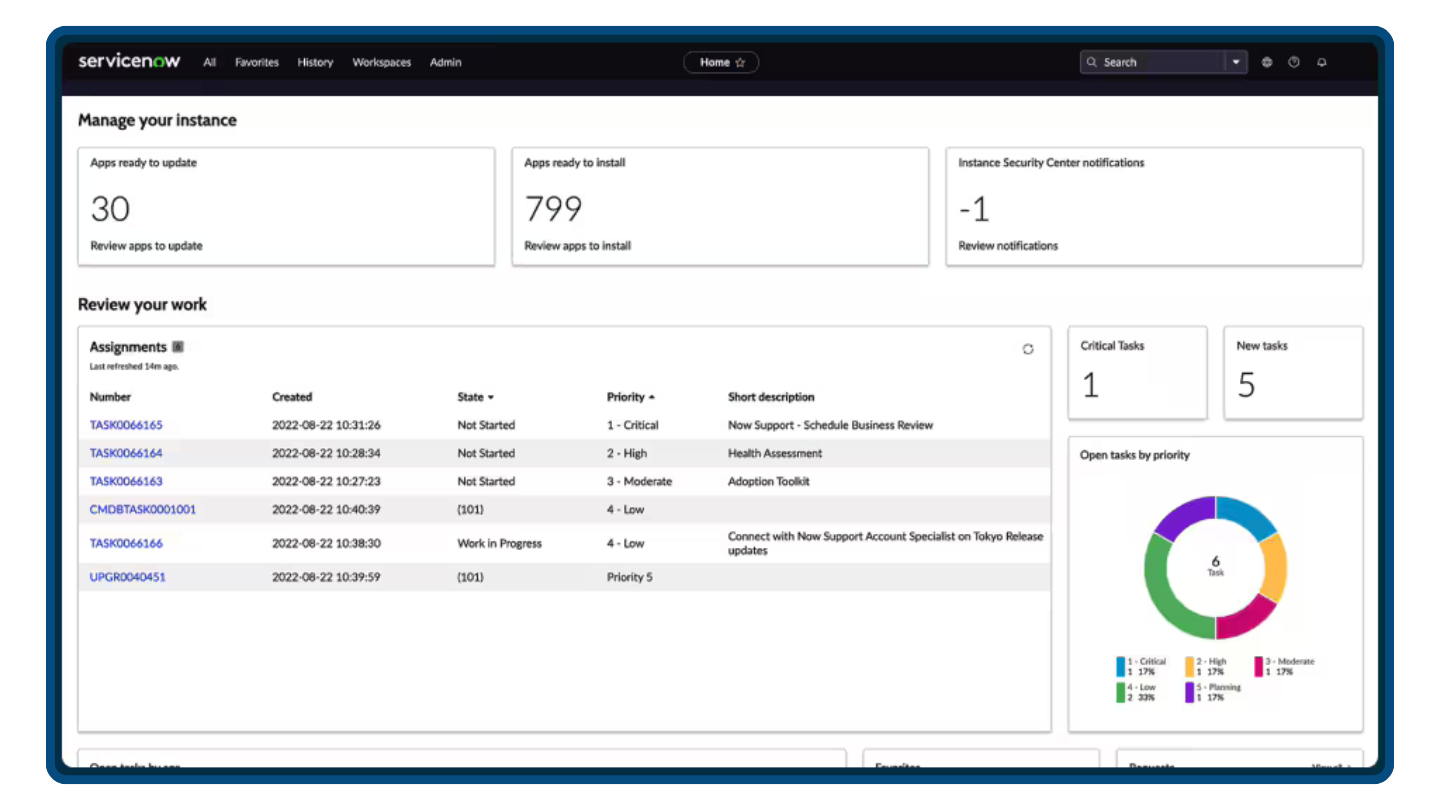Click the Apps ready to update value 30
Image resolution: width=1440 pixels, height=810 pixels.
tap(110, 208)
